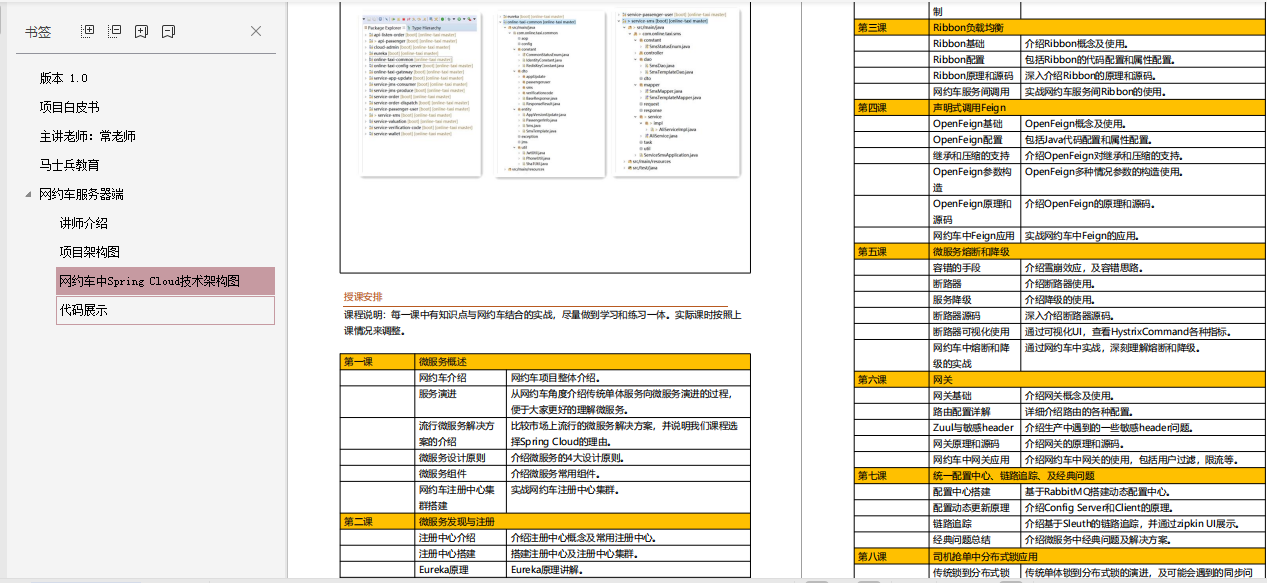Click the 第七课 table cell

(x=892, y=476)
